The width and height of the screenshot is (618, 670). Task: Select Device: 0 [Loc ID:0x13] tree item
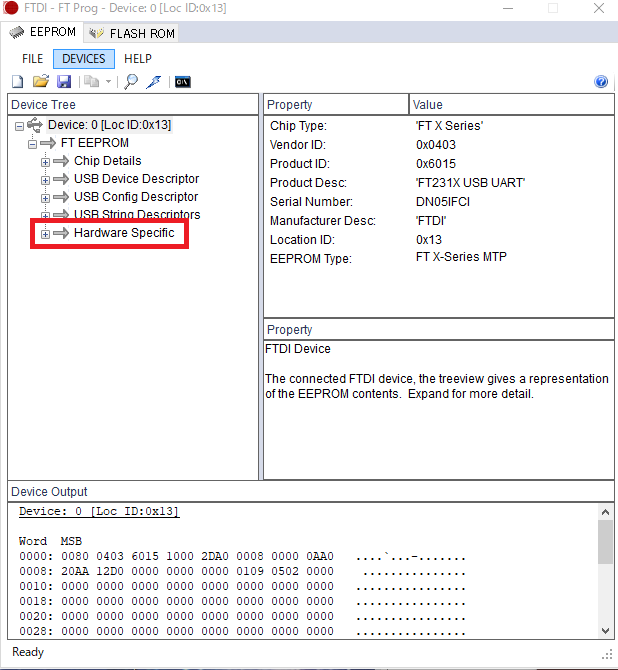(109, 125)
